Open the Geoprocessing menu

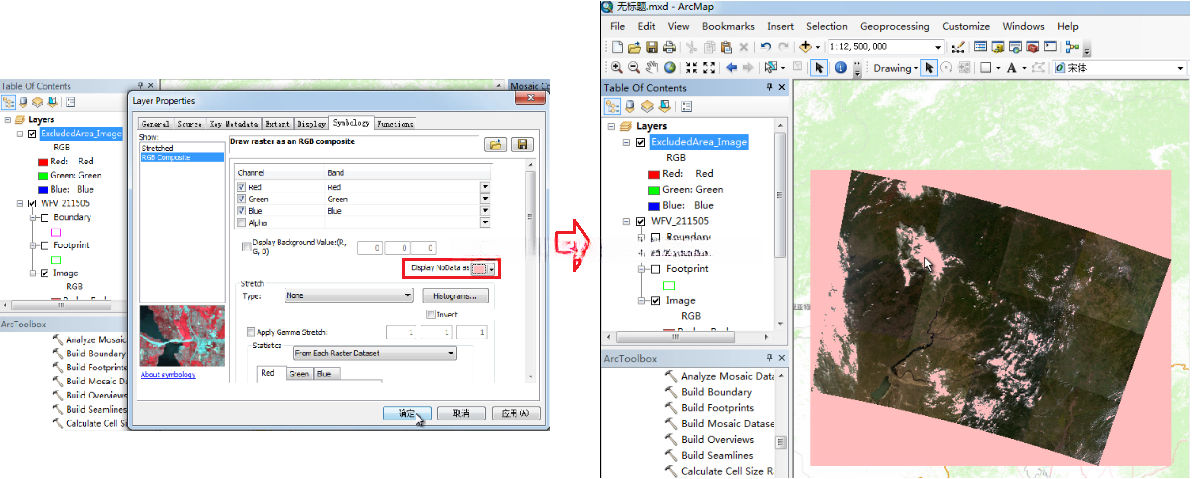pos(895,27)
